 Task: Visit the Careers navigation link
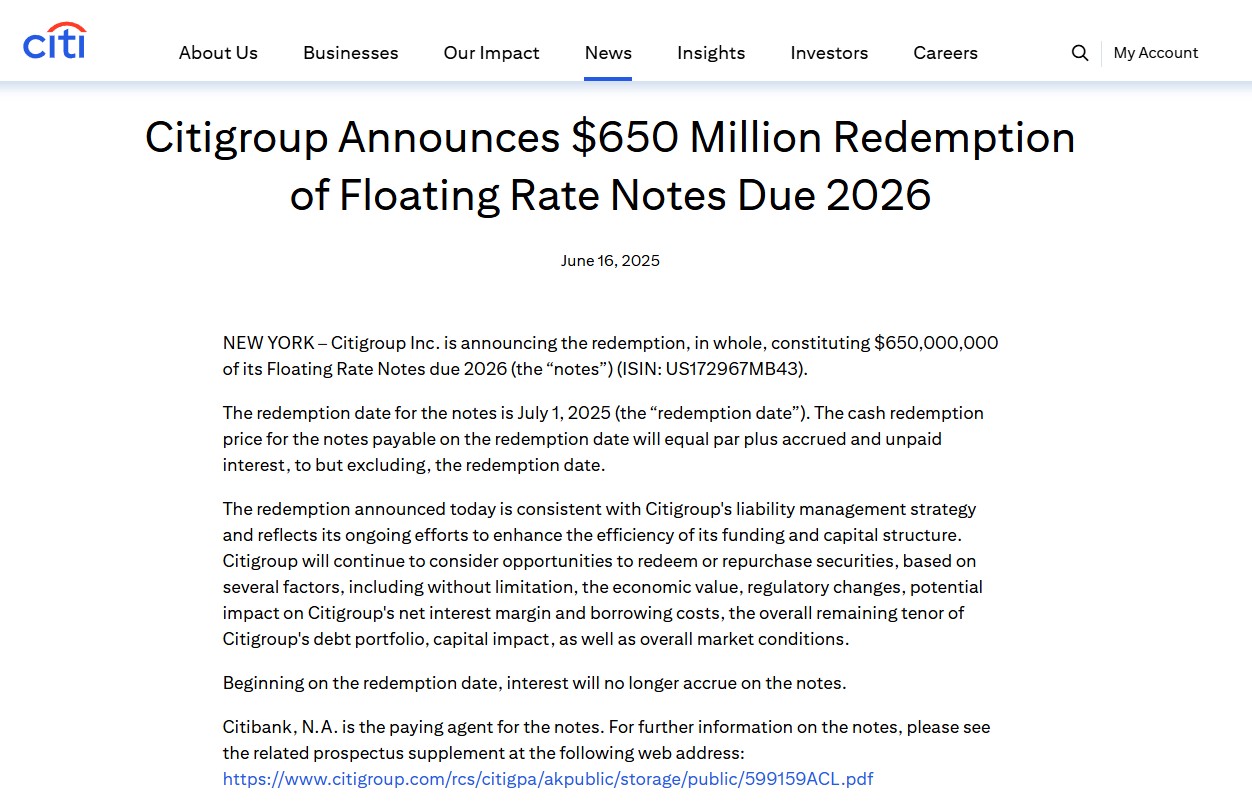coord(945,53)
